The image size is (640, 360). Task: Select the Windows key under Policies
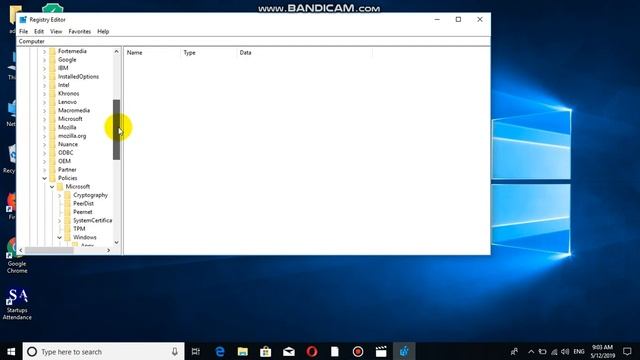85,237
